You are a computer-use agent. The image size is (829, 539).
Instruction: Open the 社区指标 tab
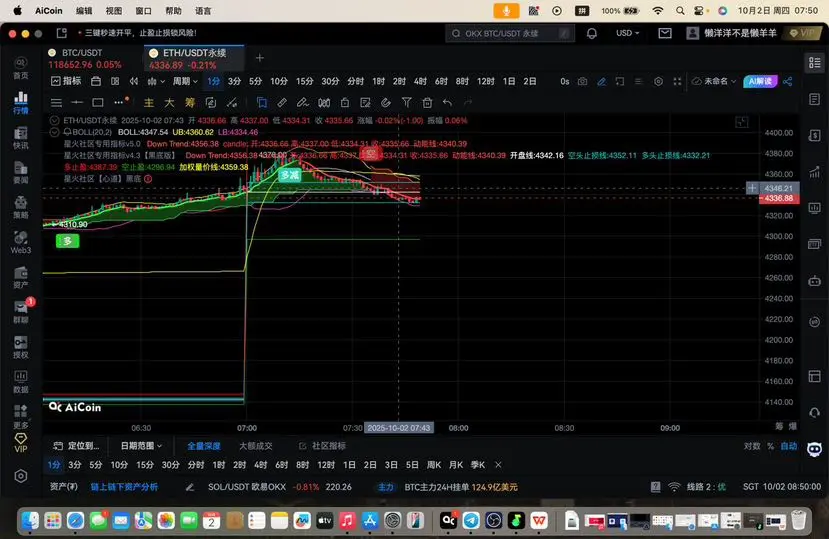323,446
